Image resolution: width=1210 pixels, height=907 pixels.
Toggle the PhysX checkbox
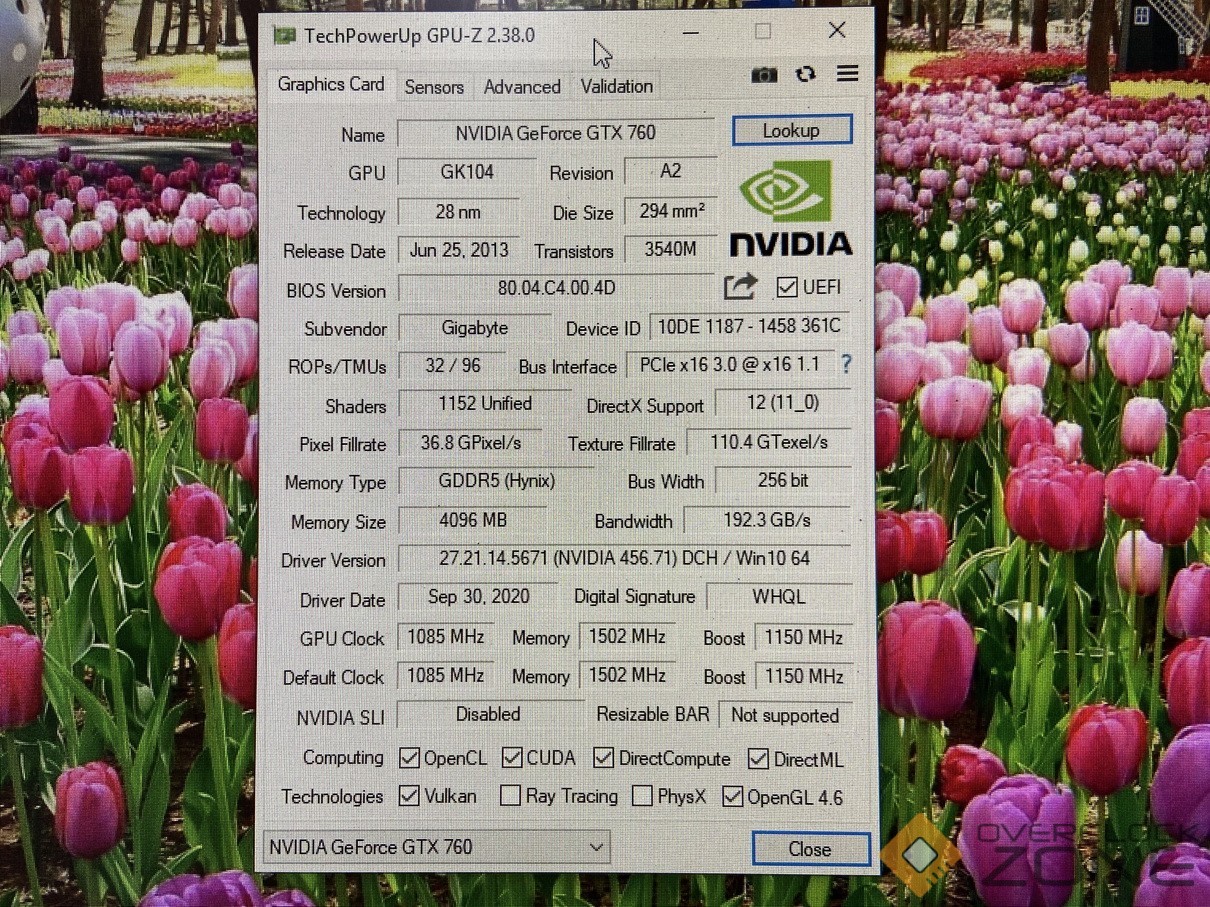642,797
